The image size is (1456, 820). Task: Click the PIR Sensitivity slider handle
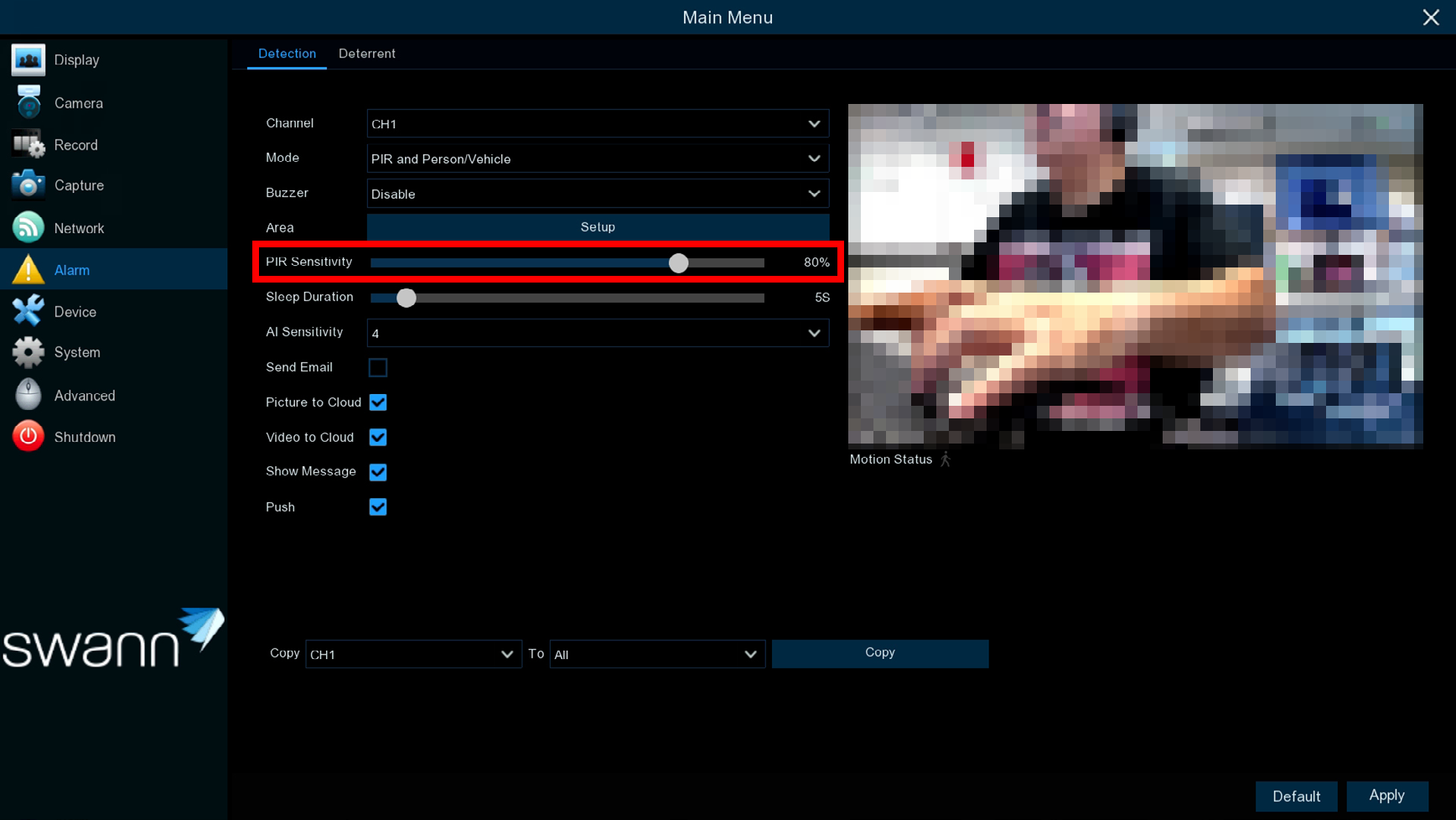click(679, 263)
